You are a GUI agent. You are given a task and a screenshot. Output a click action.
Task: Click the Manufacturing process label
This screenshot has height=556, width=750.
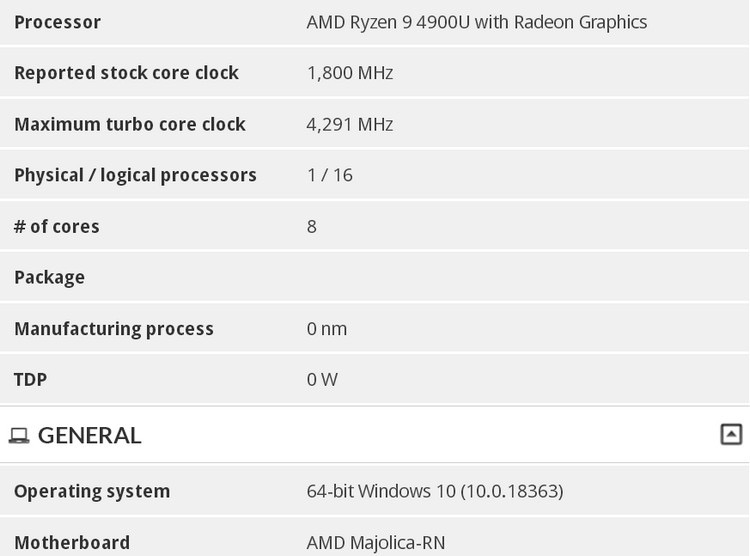(x=113, y=329)
